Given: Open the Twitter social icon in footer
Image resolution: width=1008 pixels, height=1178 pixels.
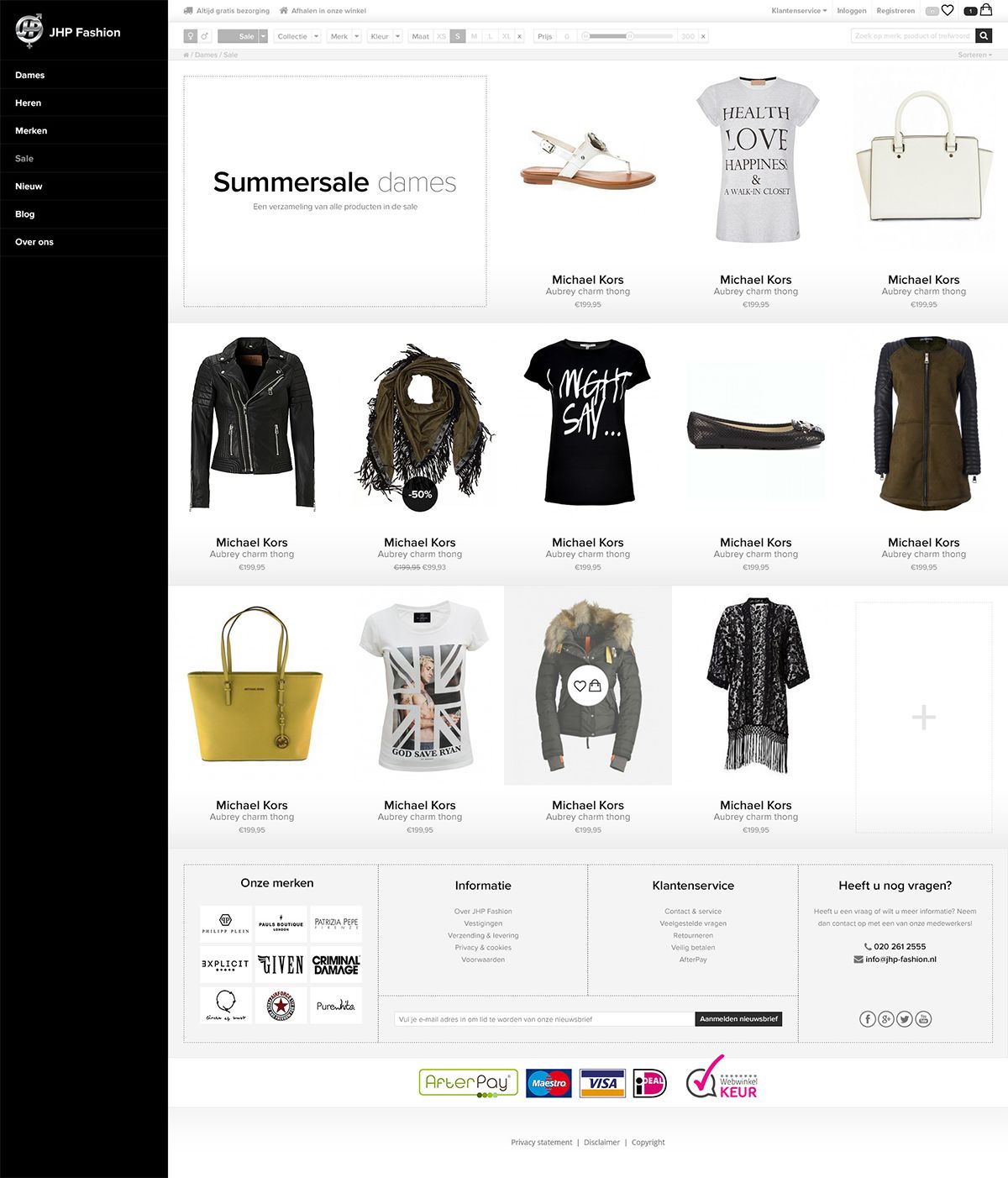Looking at the screenshot, I should (905, 1019).
